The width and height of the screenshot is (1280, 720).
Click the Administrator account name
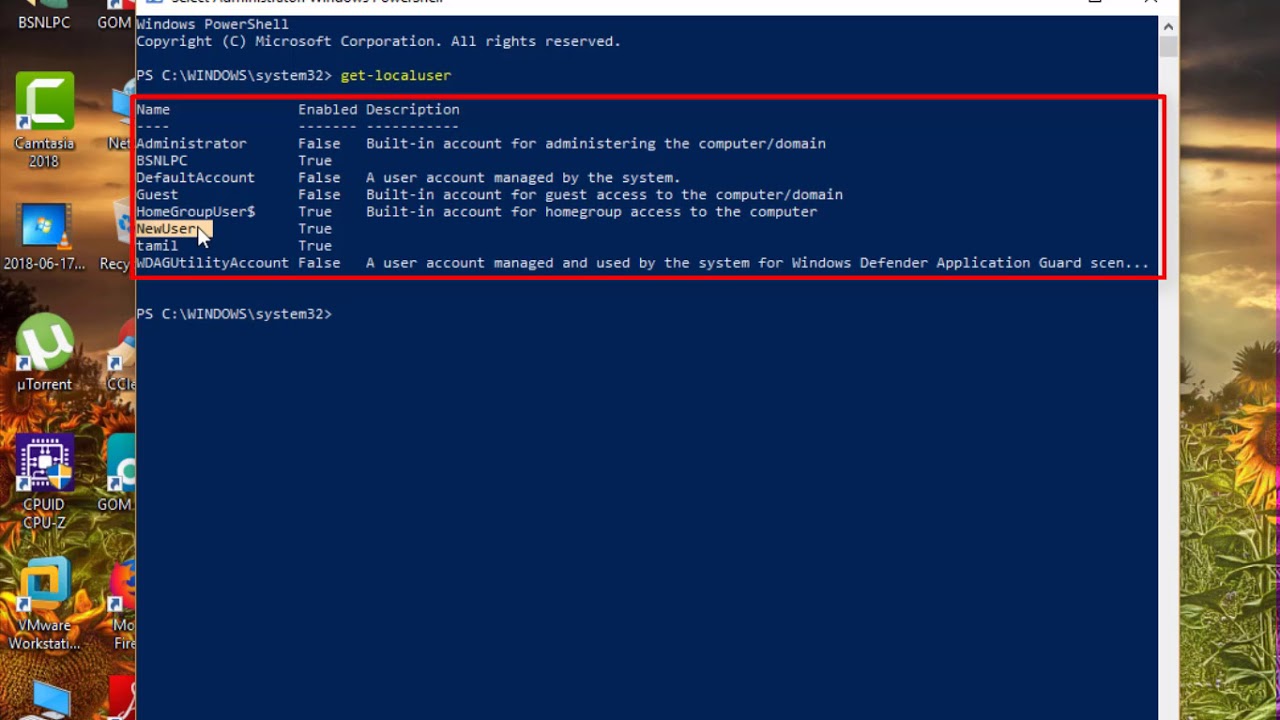(x=191, y=143)
